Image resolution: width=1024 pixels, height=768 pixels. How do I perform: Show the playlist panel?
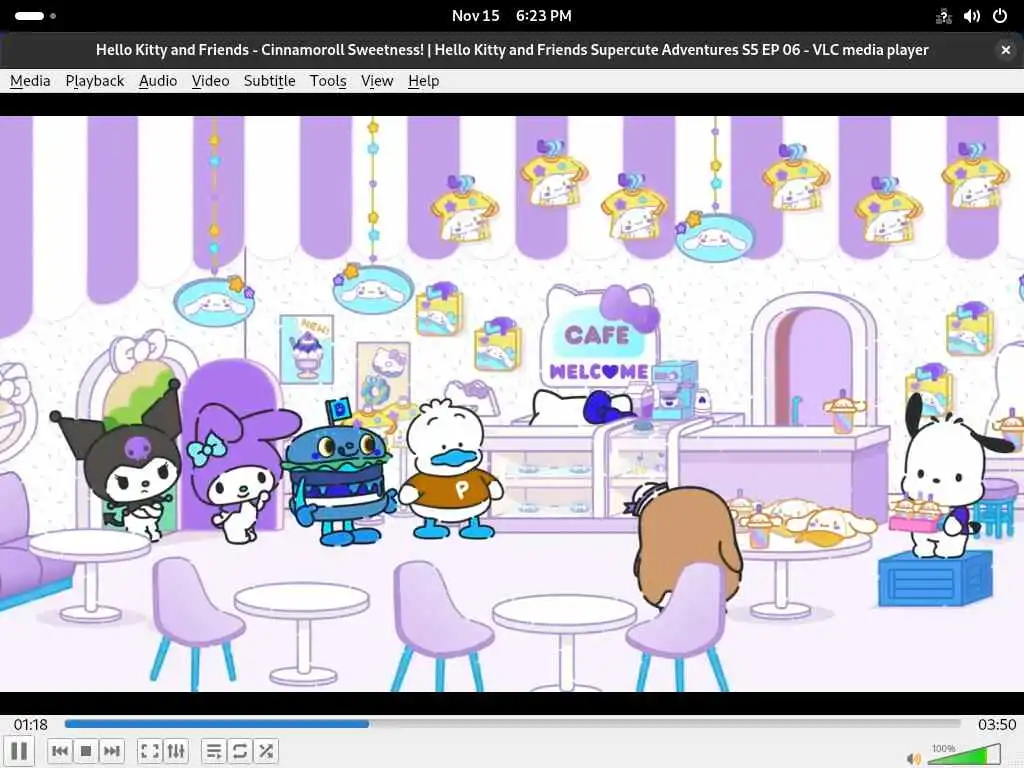pos(214,751)
